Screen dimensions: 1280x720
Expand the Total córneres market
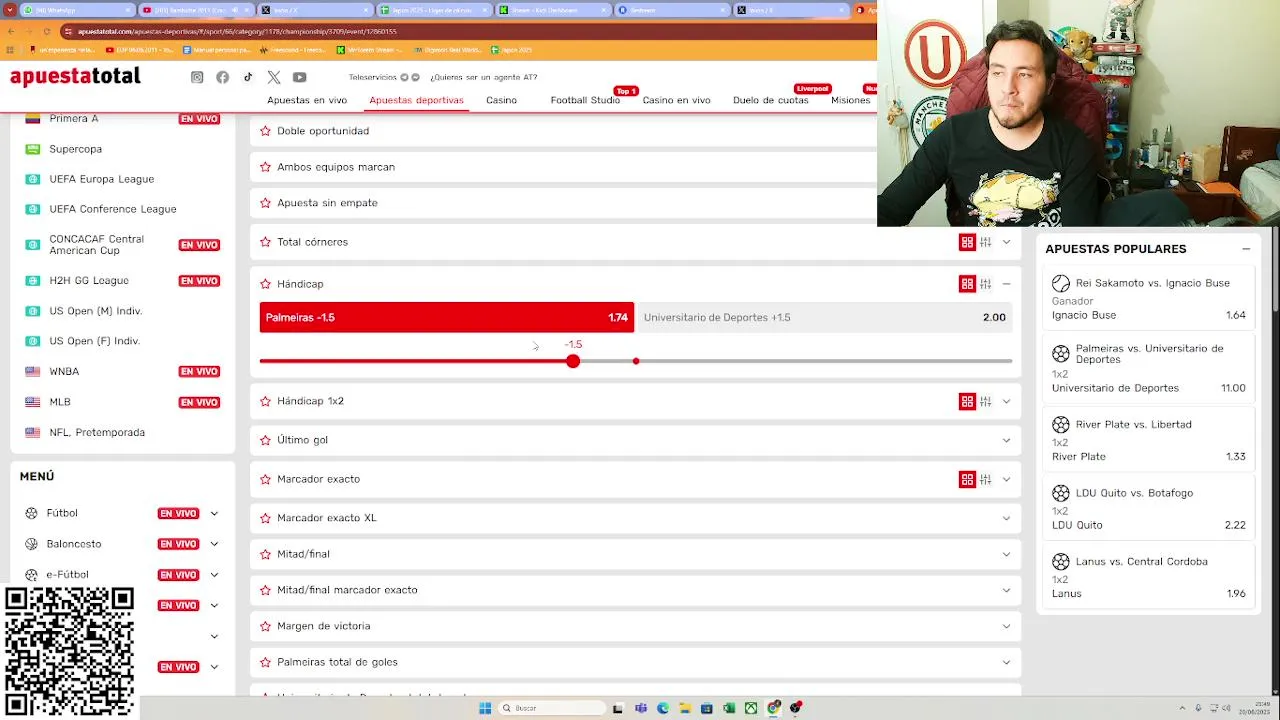(1006, 242)
